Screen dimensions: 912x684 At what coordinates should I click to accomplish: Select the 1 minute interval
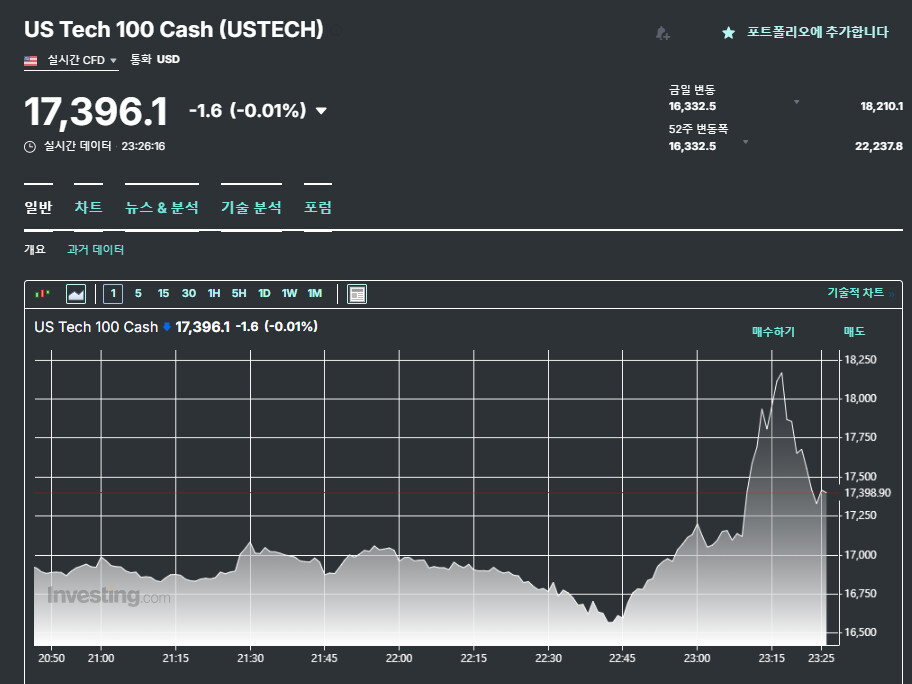tap(113, 293)
